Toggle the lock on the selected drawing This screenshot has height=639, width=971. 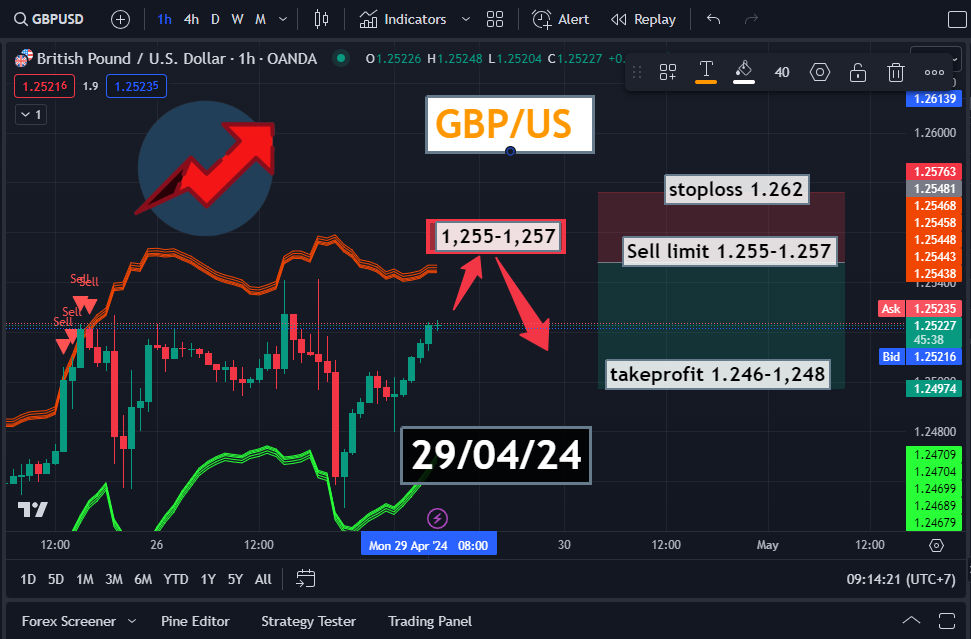858,72
